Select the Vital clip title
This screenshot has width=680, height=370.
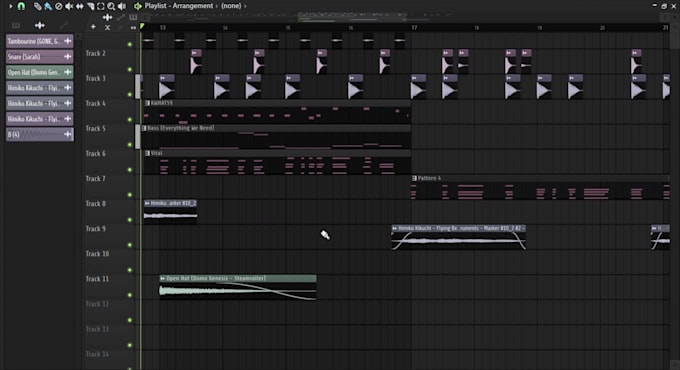click(x=157, y=153)
